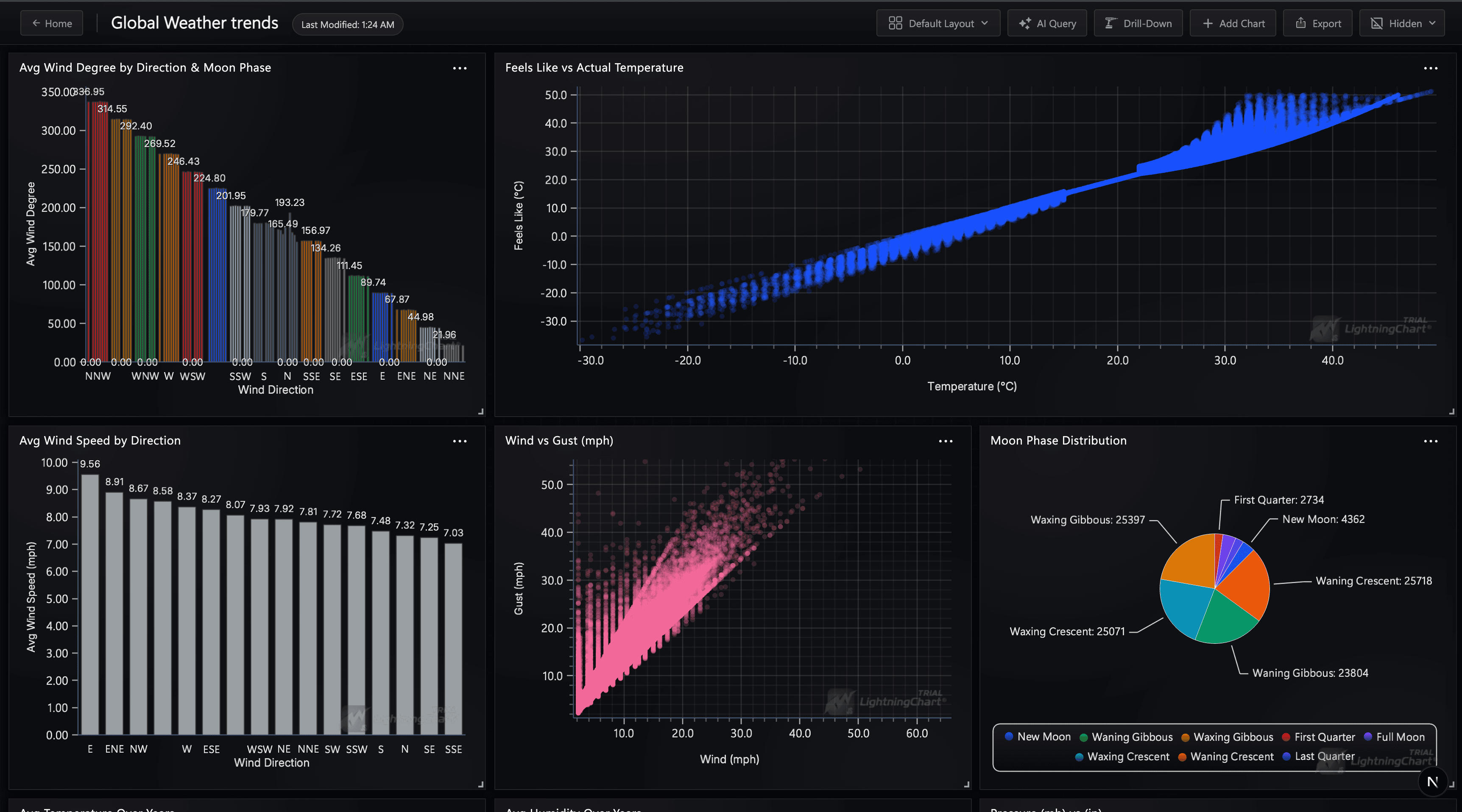1462x812 pixels.
Task: Click the Global Weather trends title
Action: pyautogui.click(x=194, y=23)
